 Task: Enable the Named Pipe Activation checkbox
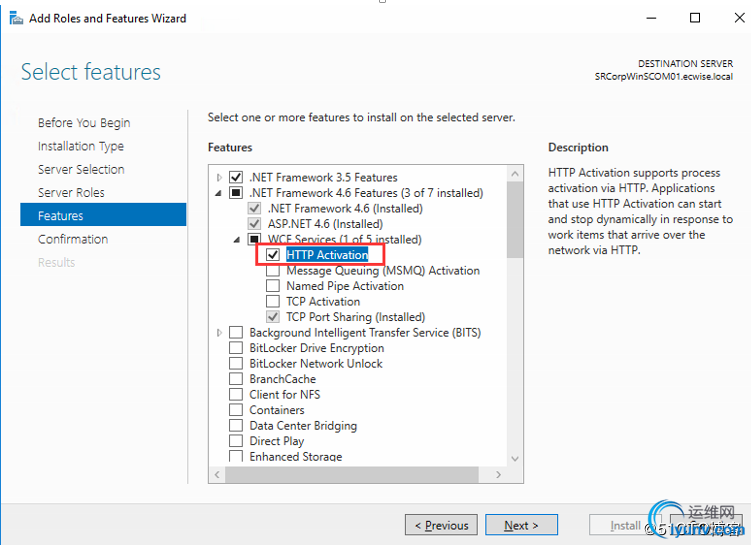pyautogui.click(x=273, y=286)
